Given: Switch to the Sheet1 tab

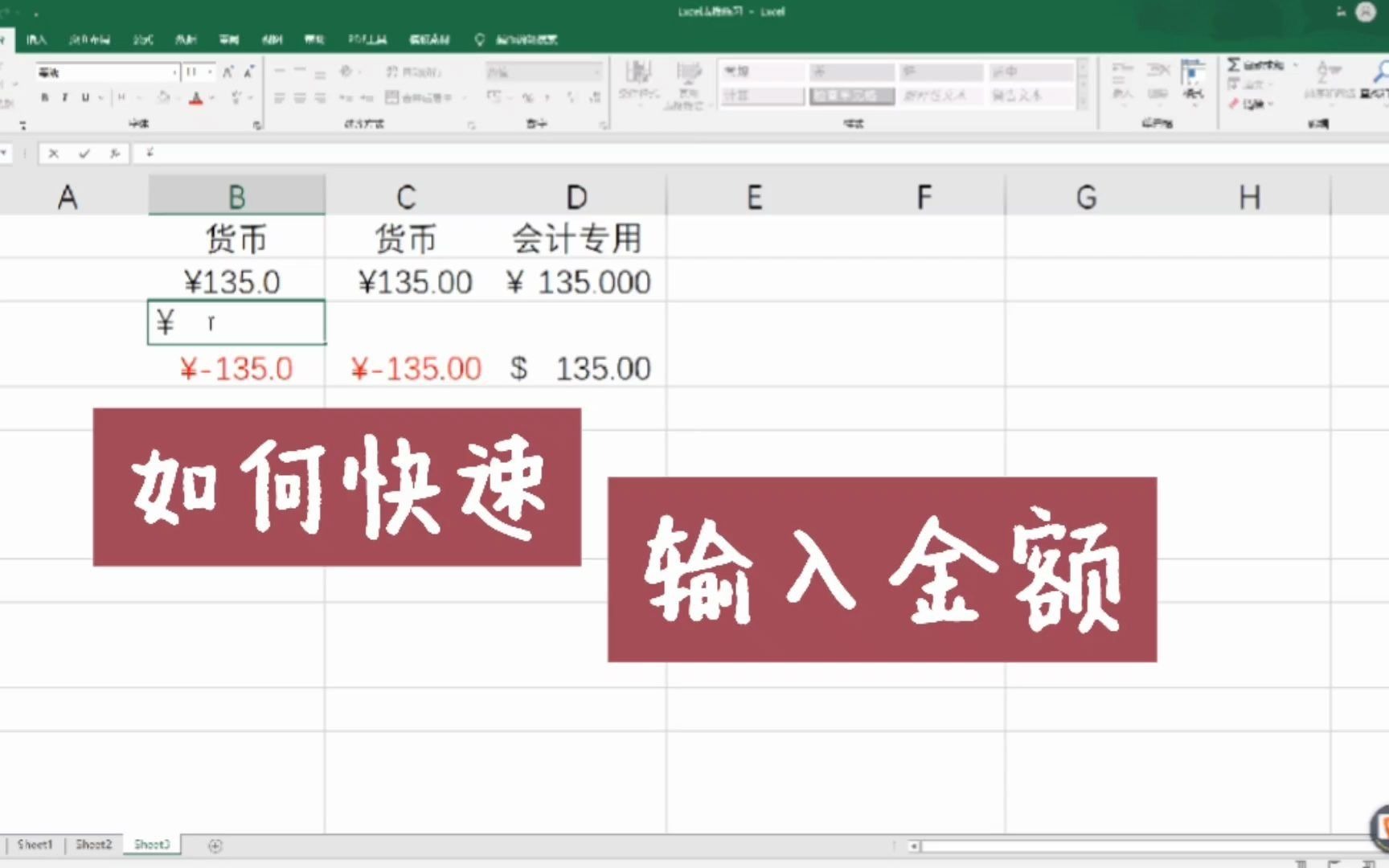Looking at the screenshot, I should (x=35, y=845).
